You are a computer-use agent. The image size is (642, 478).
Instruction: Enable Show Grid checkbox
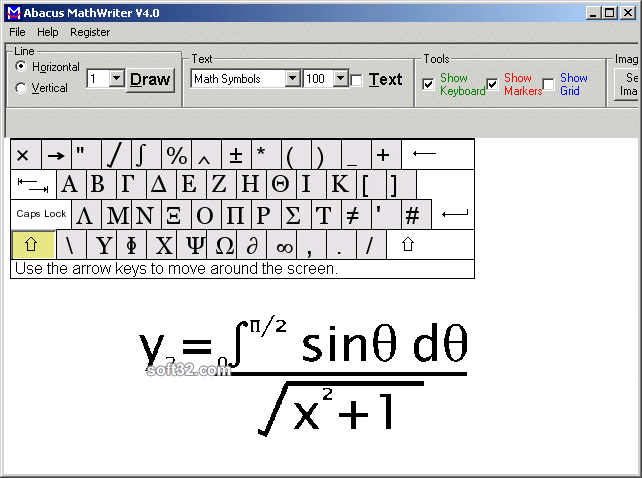(x=548, y=84)
